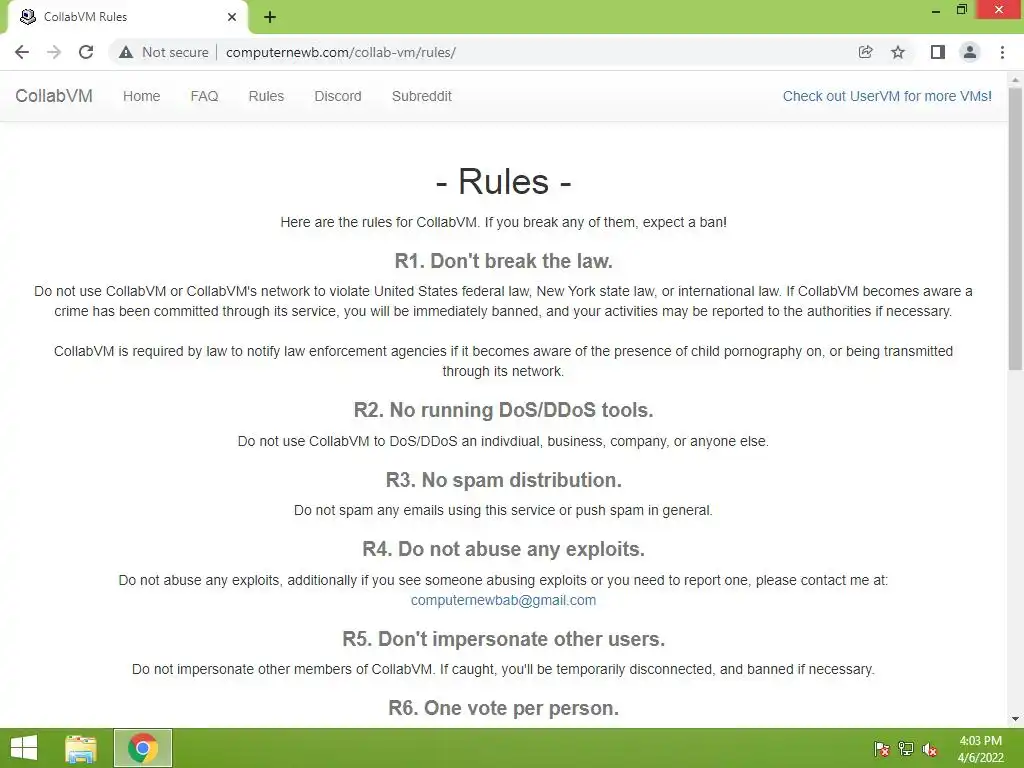This screenshot has height=768, width=1024.
Task: Open the Subreddit nav link
Action: pos(421,96)
